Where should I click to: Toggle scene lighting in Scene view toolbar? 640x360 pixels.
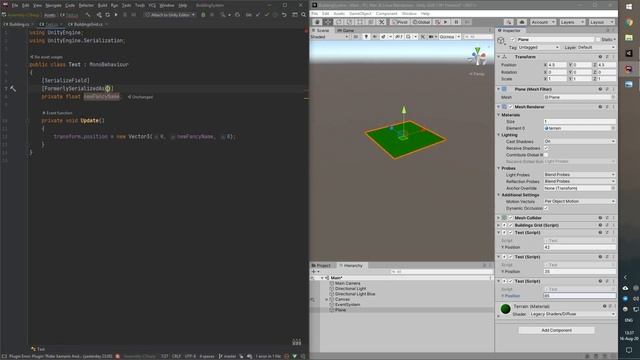click(x=366, y=37)
